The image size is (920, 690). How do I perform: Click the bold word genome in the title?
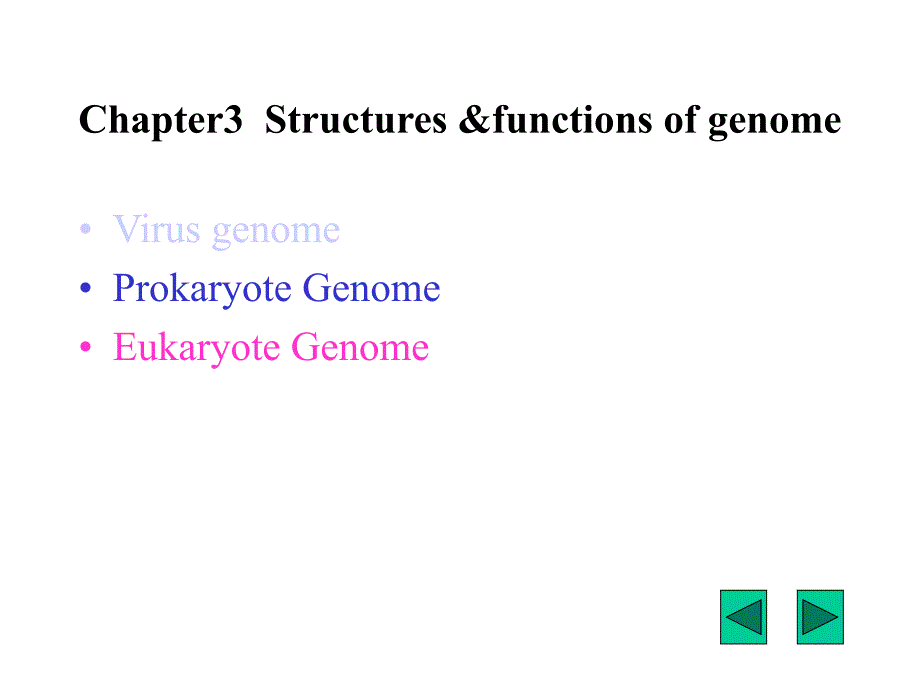coord(774,122)
